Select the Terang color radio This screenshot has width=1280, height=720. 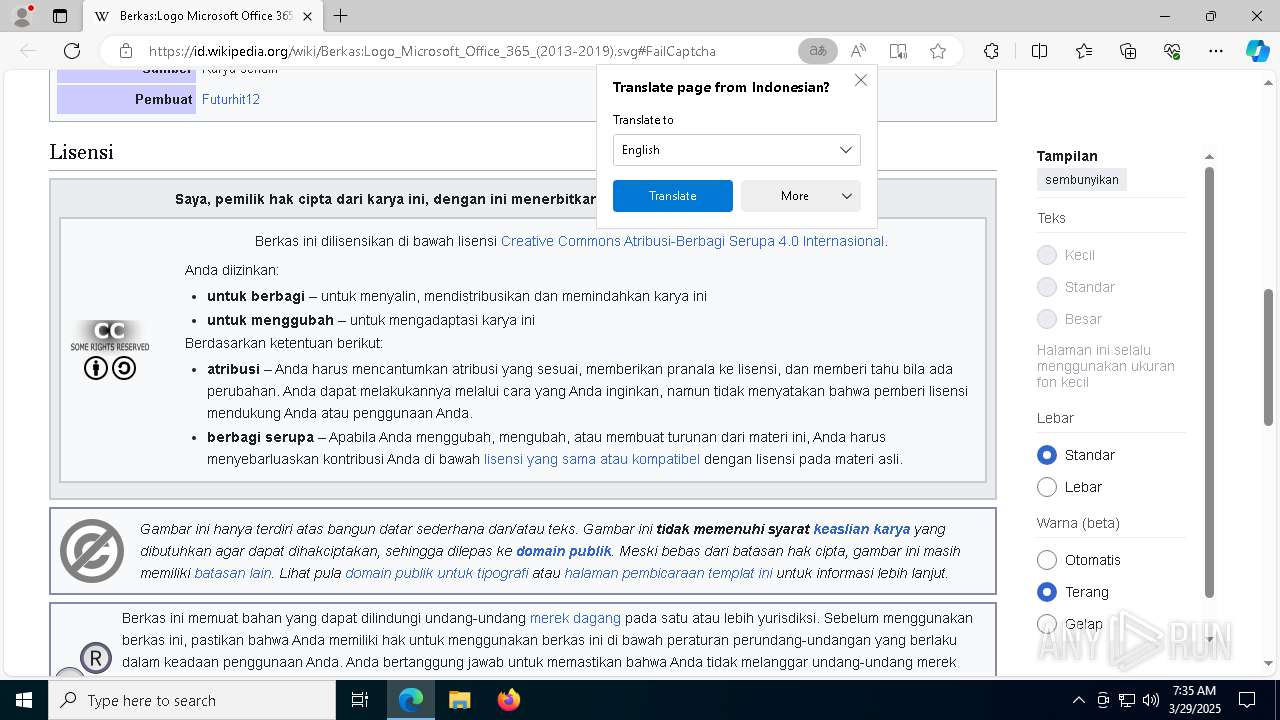(x=1047, y=592)
